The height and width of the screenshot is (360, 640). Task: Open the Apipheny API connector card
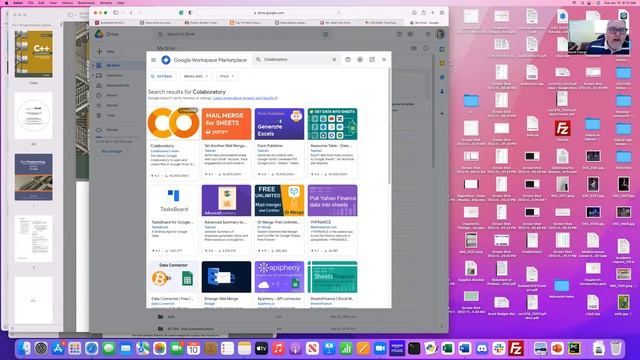point(279,284)
